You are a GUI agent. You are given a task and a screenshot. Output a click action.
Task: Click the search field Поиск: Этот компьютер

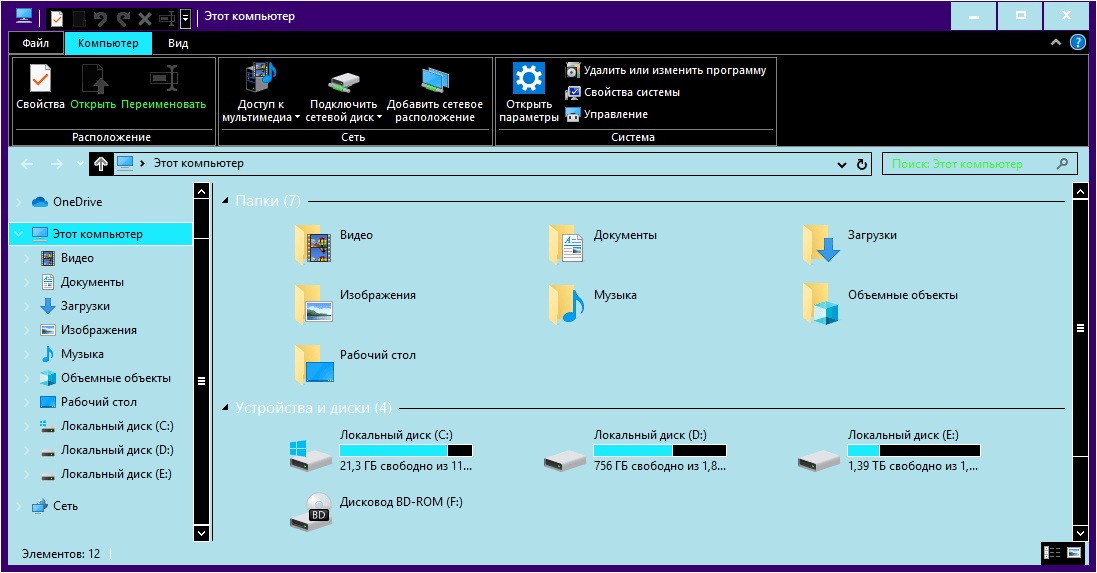coord(970,164)
